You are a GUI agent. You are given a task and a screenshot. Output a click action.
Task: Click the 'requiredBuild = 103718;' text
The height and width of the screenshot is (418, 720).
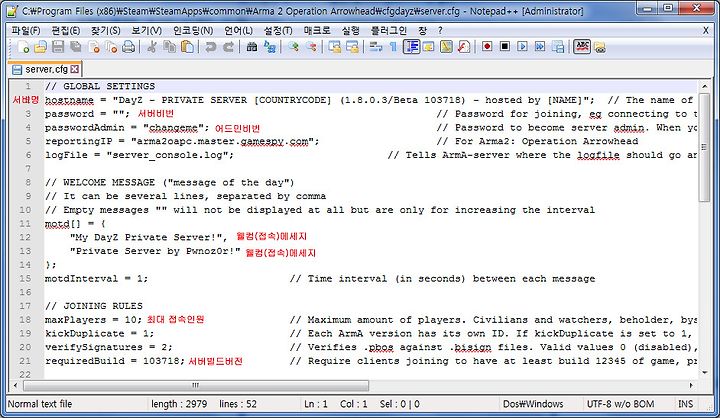coord(115,361)
